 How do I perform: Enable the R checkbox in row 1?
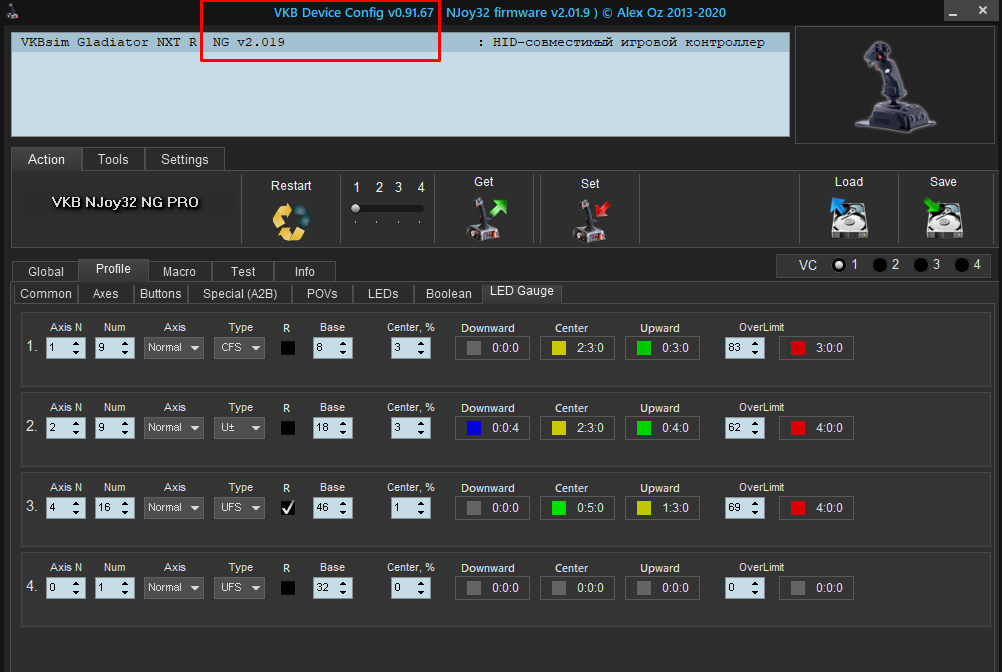288,348
